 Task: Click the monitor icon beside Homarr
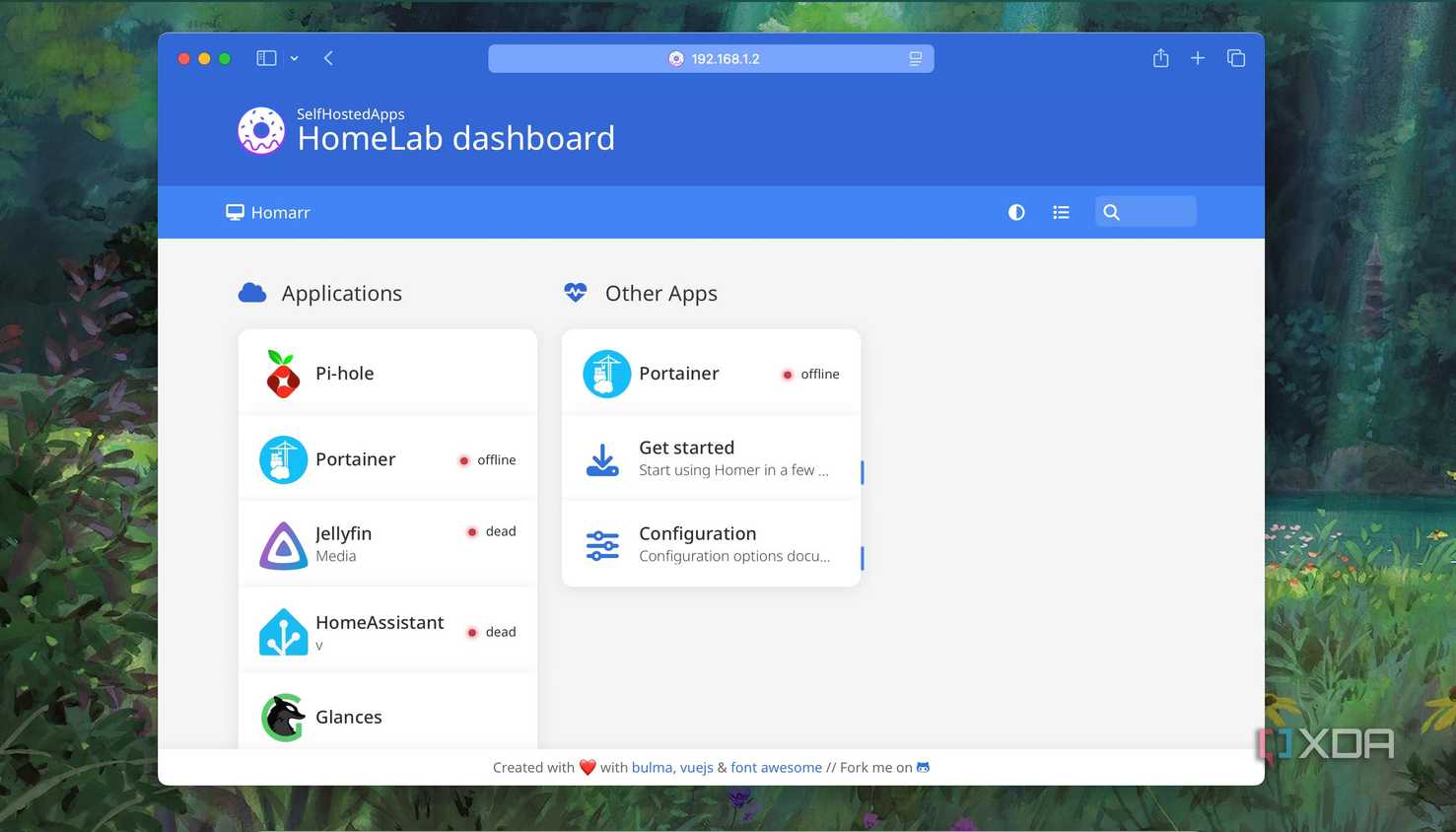click(x=235, y=212)
